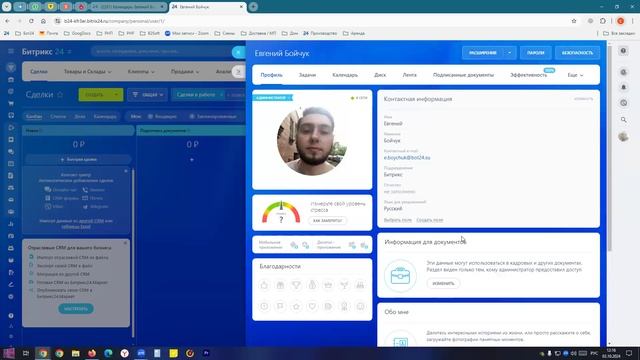
Task: Reload the page with browser refresh icon
Action: click(31, 21)
